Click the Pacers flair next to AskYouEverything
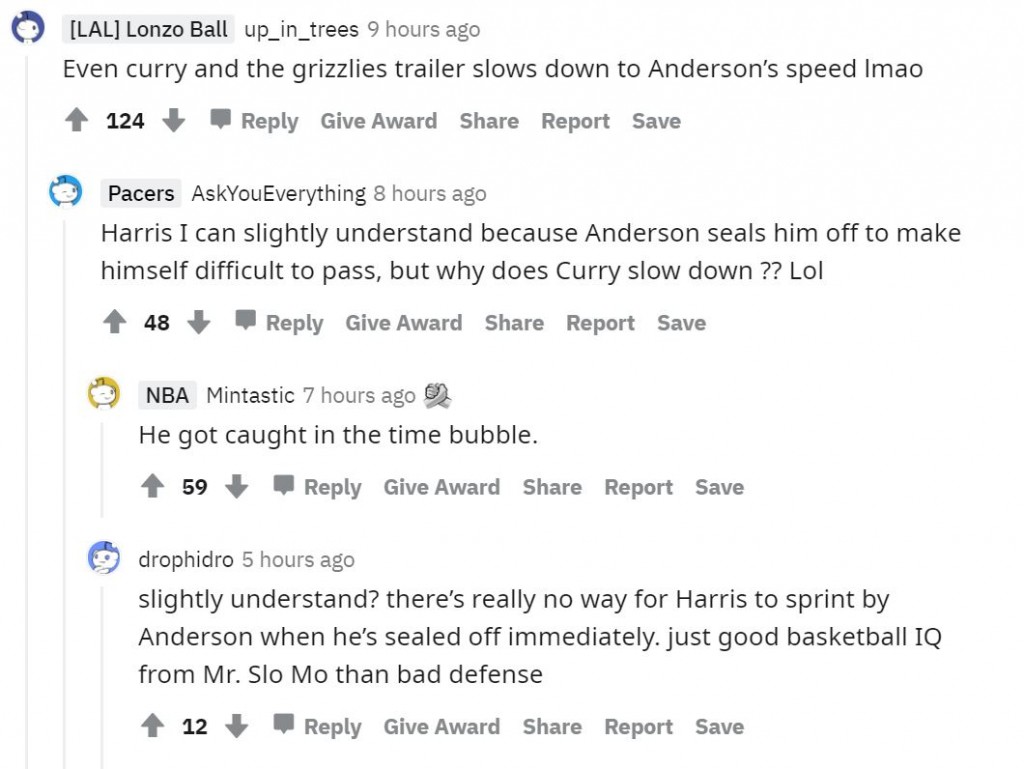 (x=139, y=193)
